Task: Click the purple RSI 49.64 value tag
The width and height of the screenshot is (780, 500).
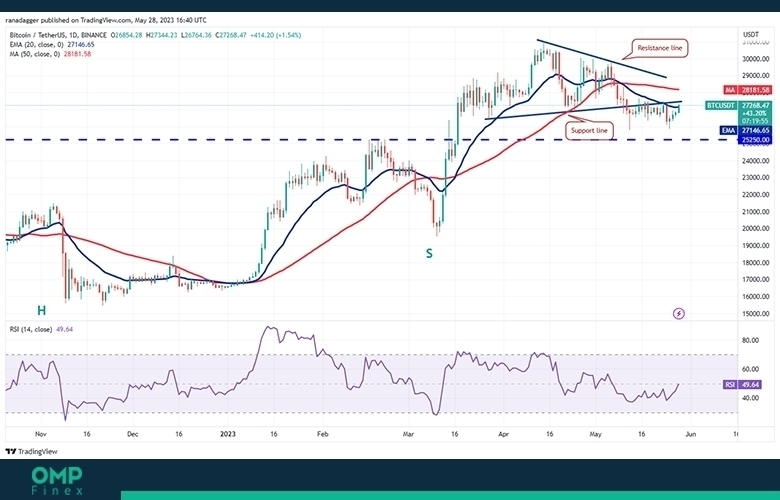Action: click(743, 385)
